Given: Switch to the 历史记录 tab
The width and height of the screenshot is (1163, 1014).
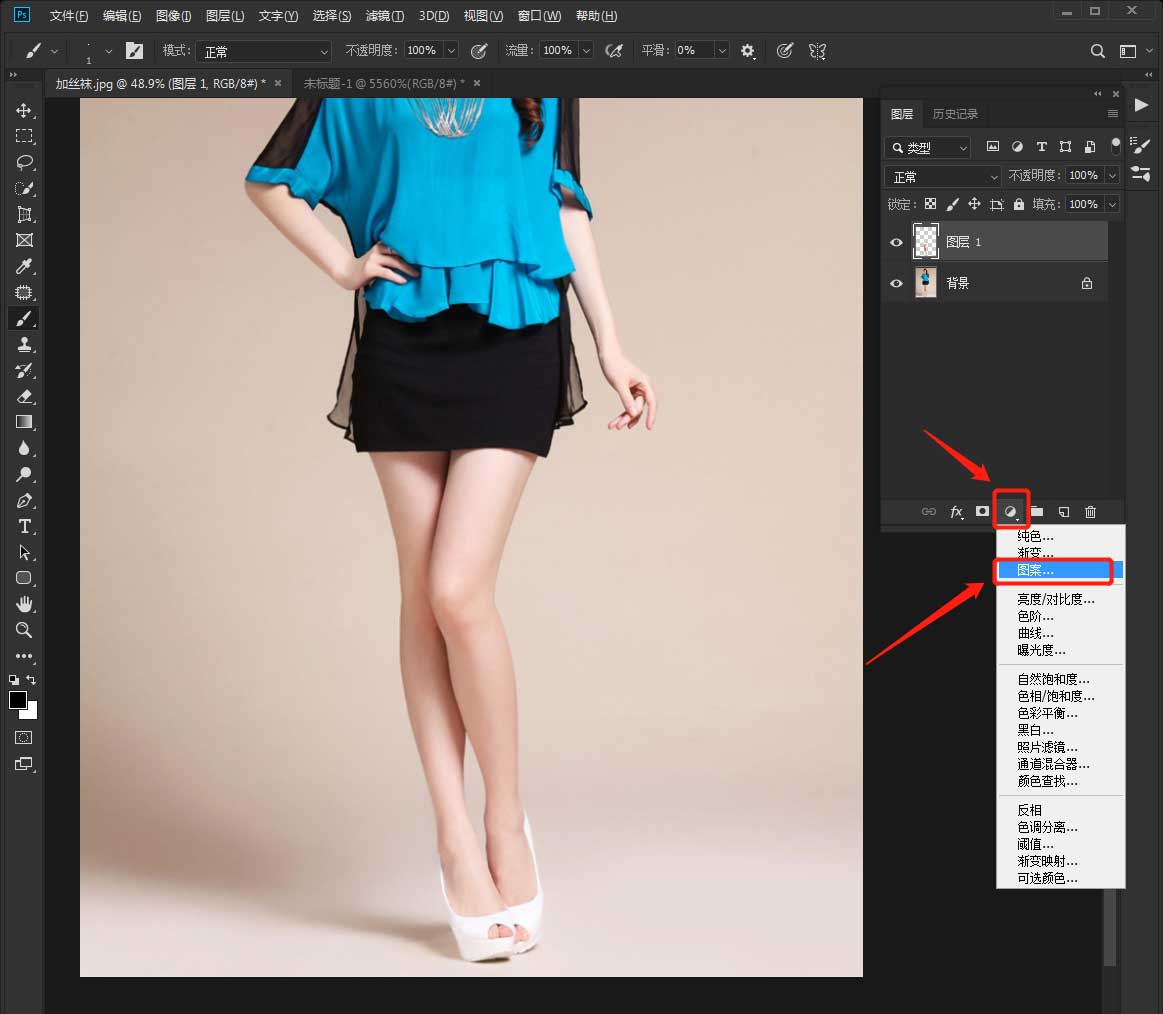Looking at the screenshot, I should point(955,113).
